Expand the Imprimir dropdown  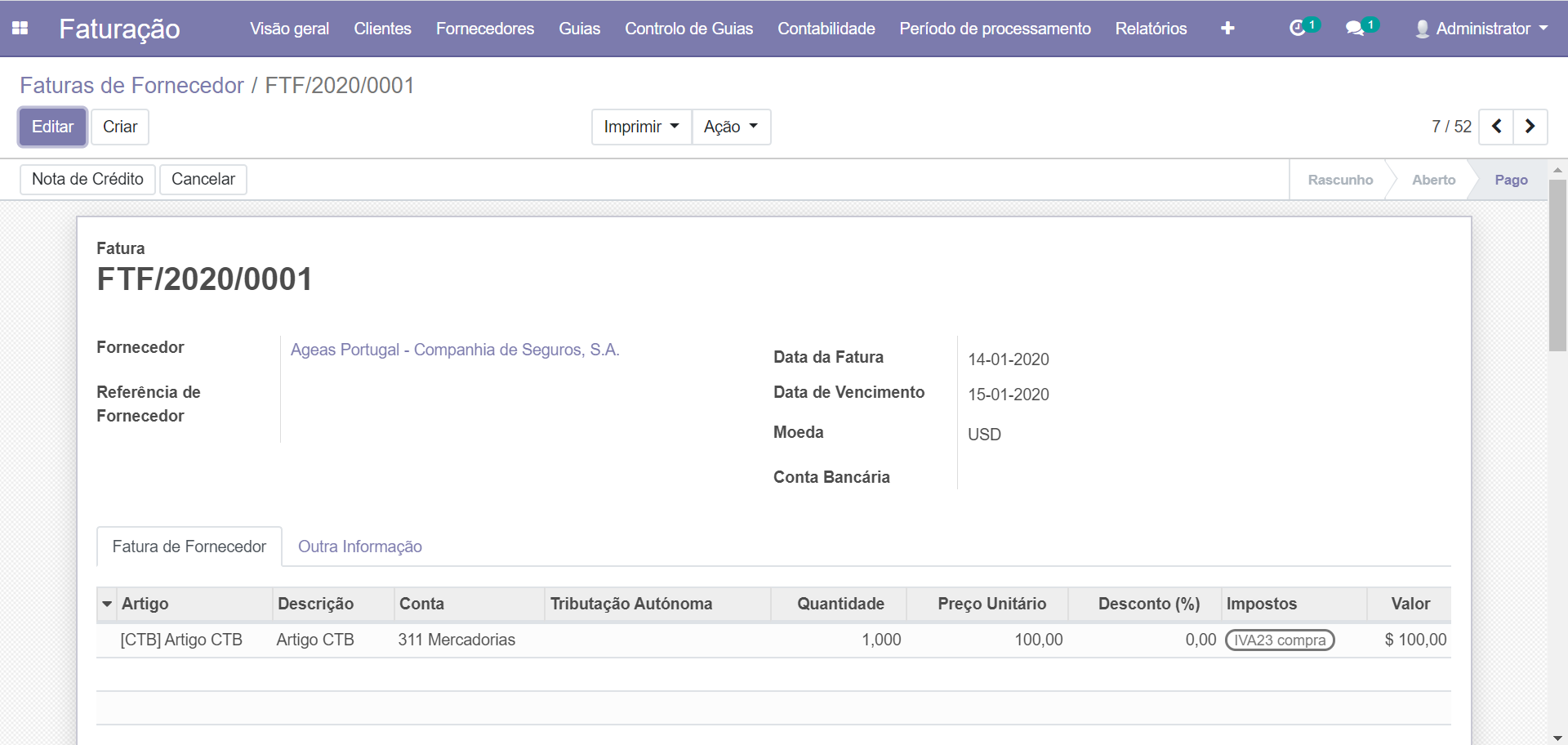641,127
